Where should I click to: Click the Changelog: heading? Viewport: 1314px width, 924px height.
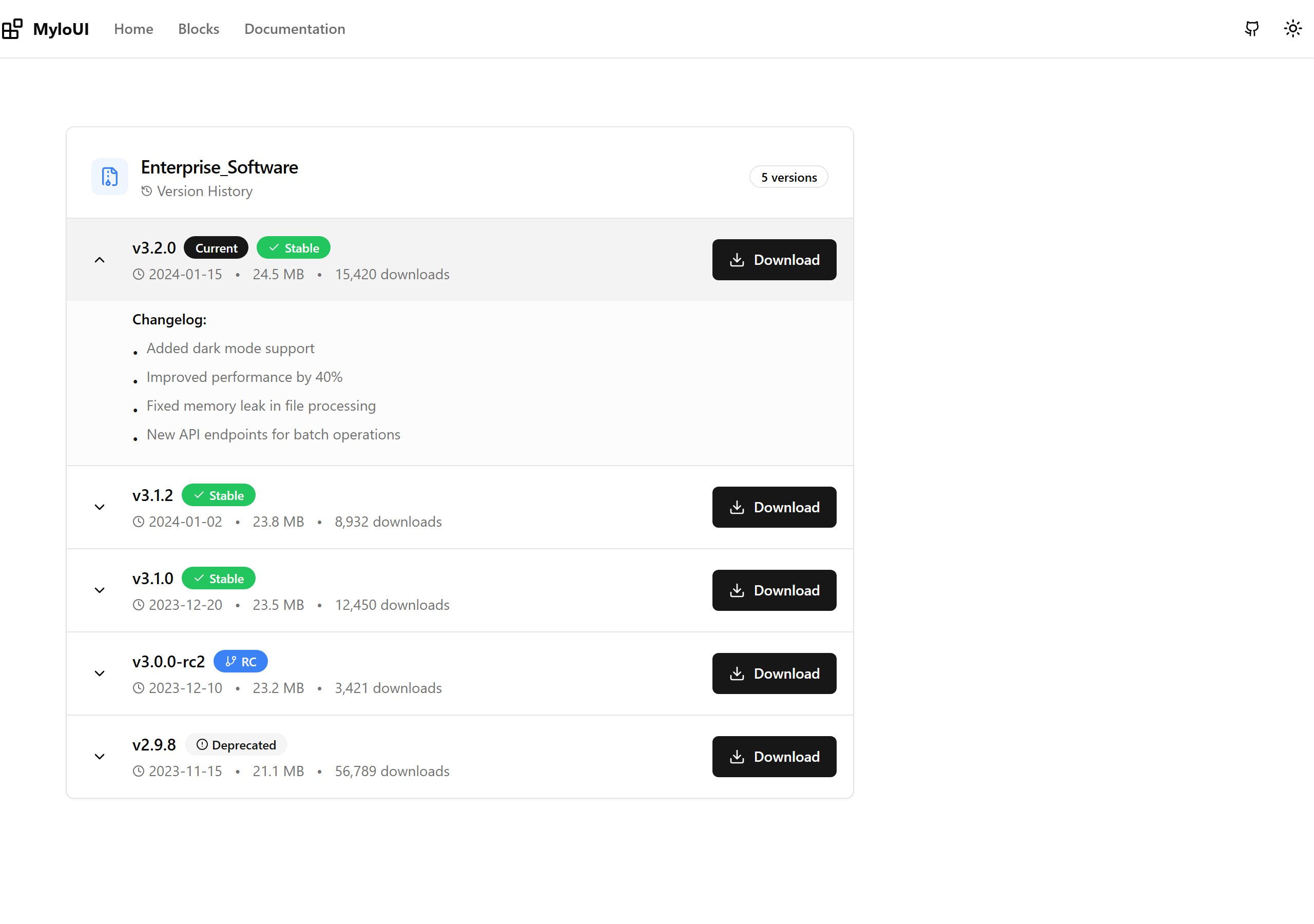pos(169,319)
